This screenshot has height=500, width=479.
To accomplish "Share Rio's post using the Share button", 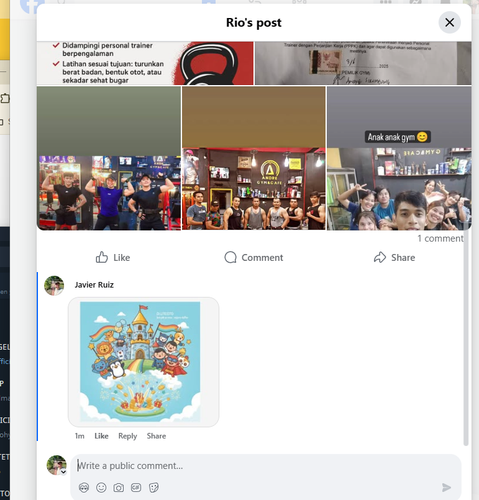I will point(394,257).
